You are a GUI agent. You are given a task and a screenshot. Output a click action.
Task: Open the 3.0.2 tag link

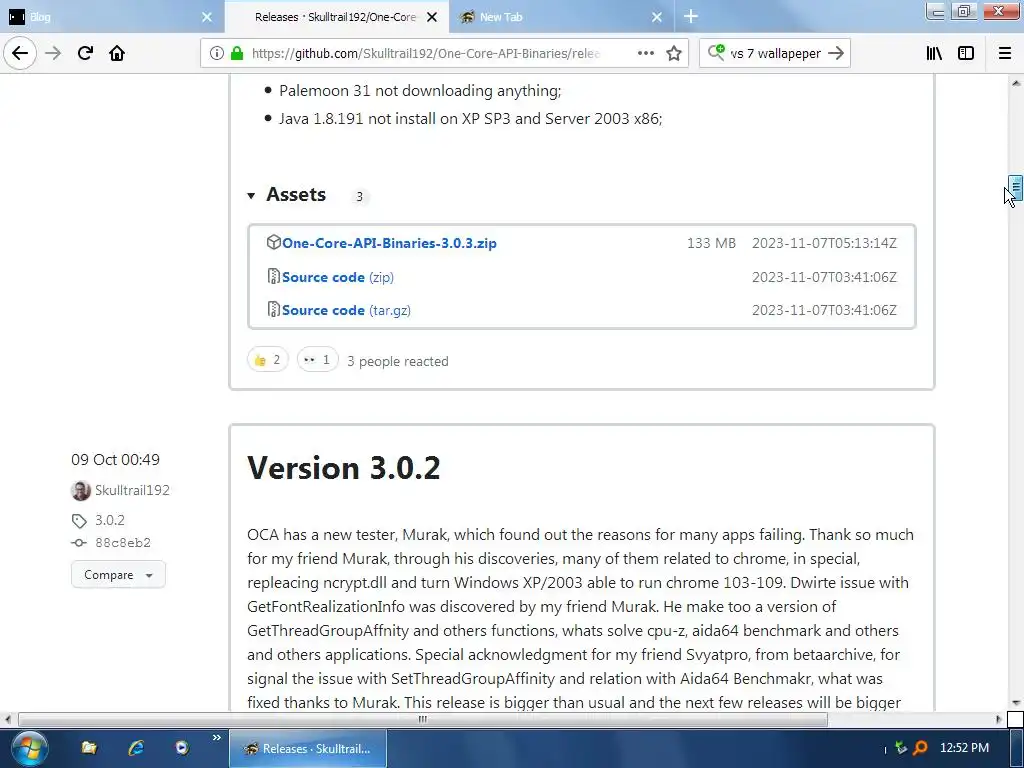110,520
